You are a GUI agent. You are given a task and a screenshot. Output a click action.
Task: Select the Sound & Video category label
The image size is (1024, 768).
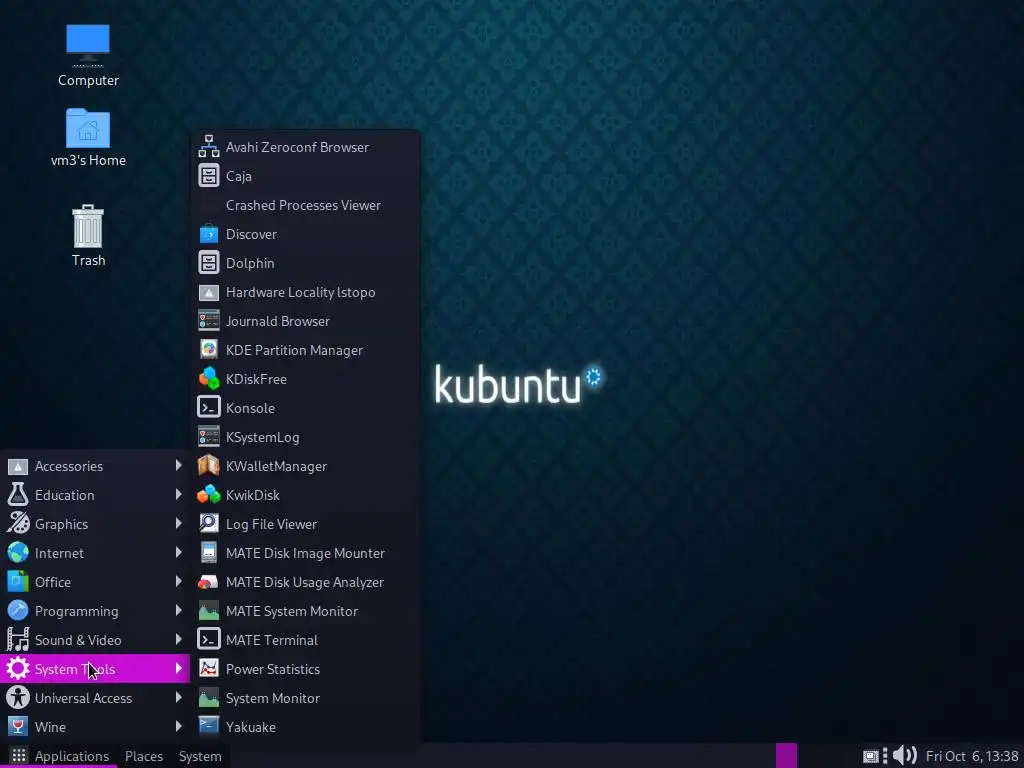(x=78, y=640)
